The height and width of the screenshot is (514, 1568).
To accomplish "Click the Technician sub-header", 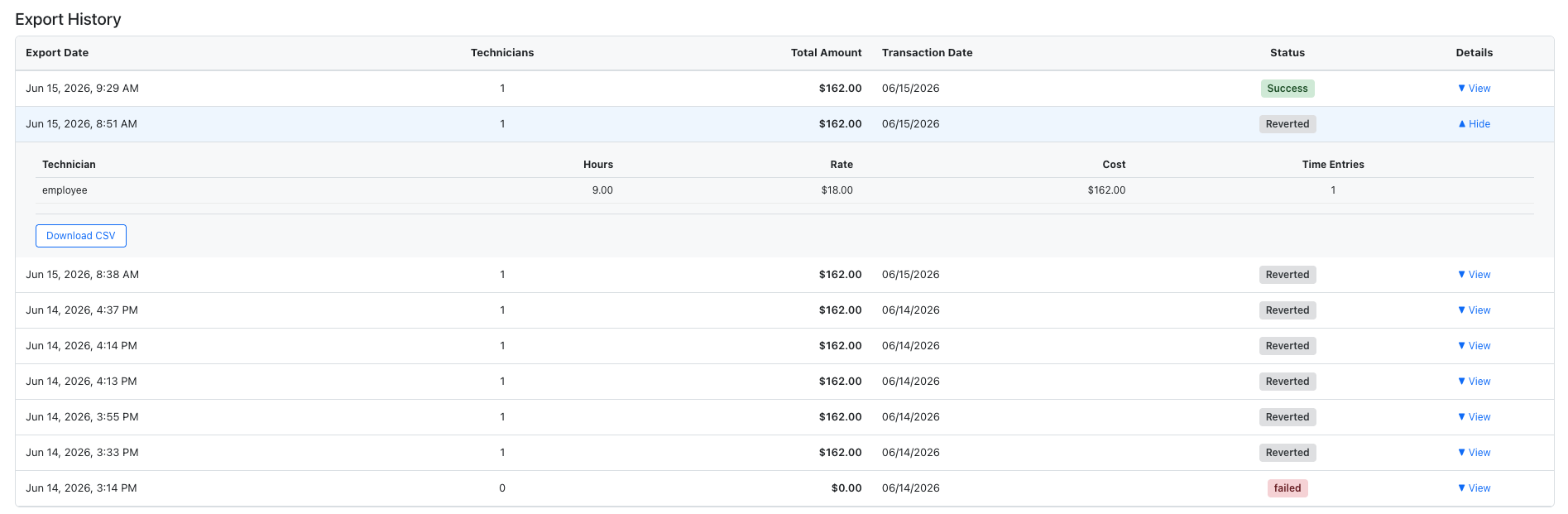I will pyautogui.click(x=69, y=165).
